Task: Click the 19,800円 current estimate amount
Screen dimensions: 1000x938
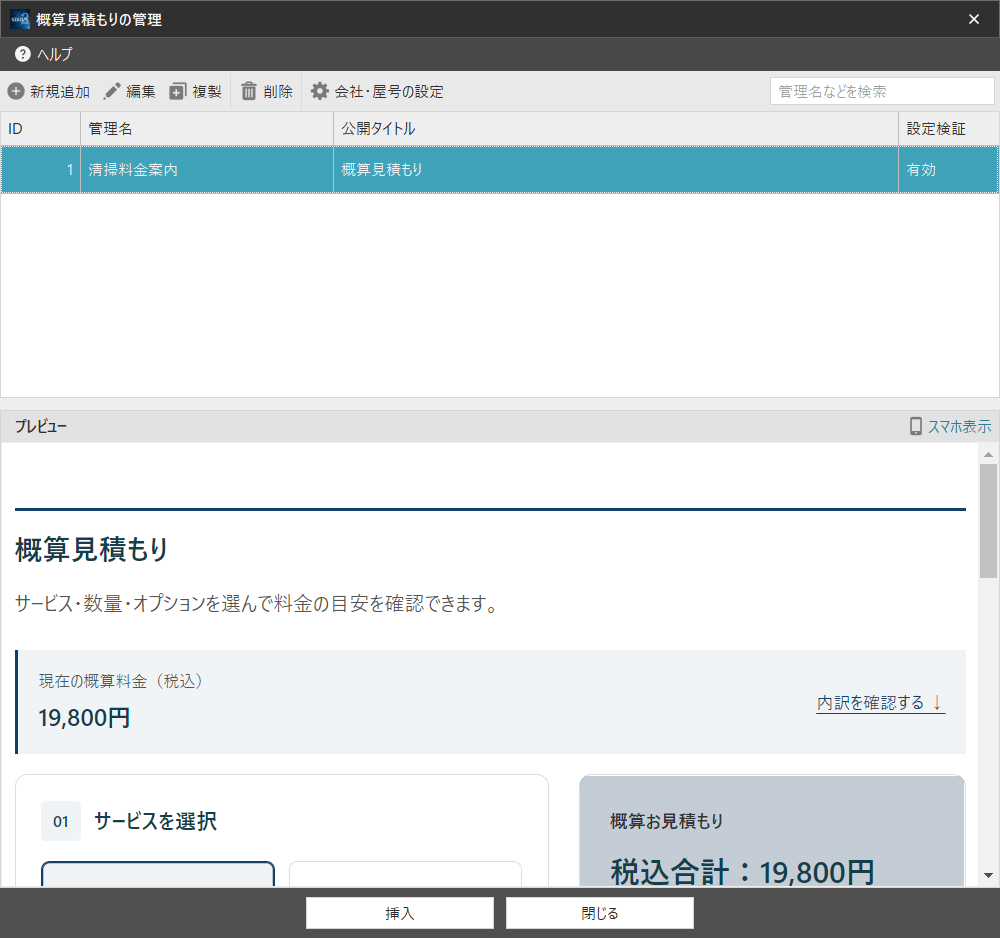Action: (x=84, y=718)
